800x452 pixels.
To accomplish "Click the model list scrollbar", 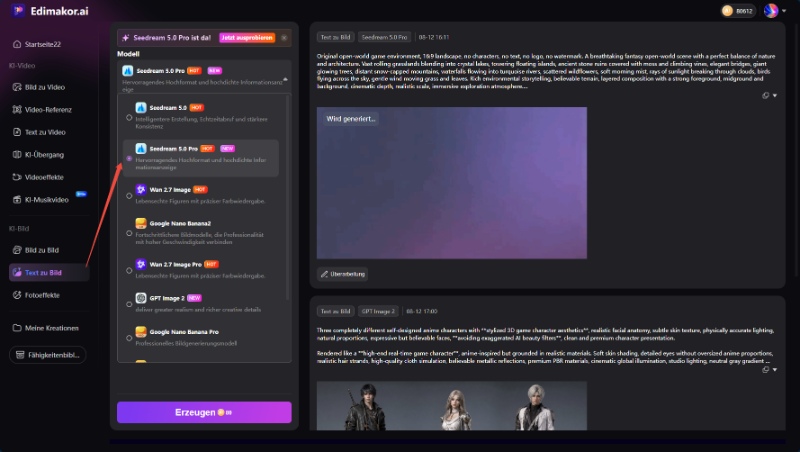I will (288, 199).
